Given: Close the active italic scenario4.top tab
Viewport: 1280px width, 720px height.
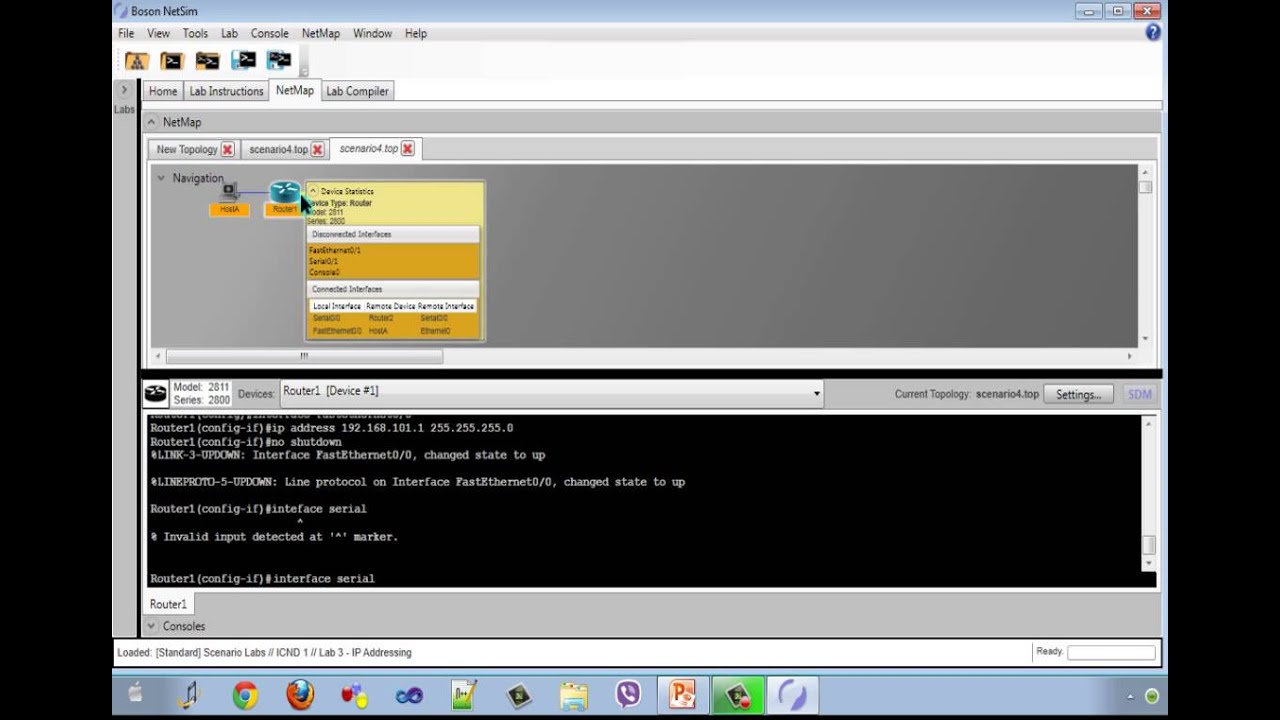Looking at the screenshot, I should 407,149.
